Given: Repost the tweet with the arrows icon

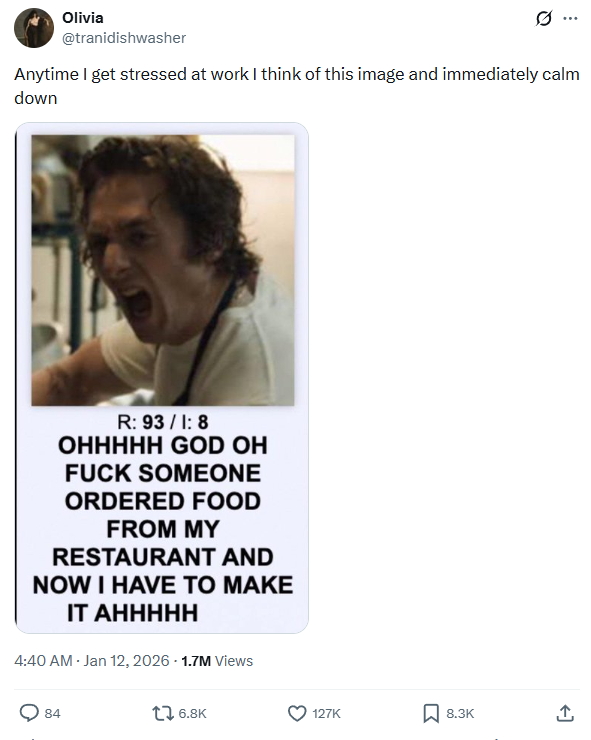Looking at the screenshot, I should tap(163, 713).
